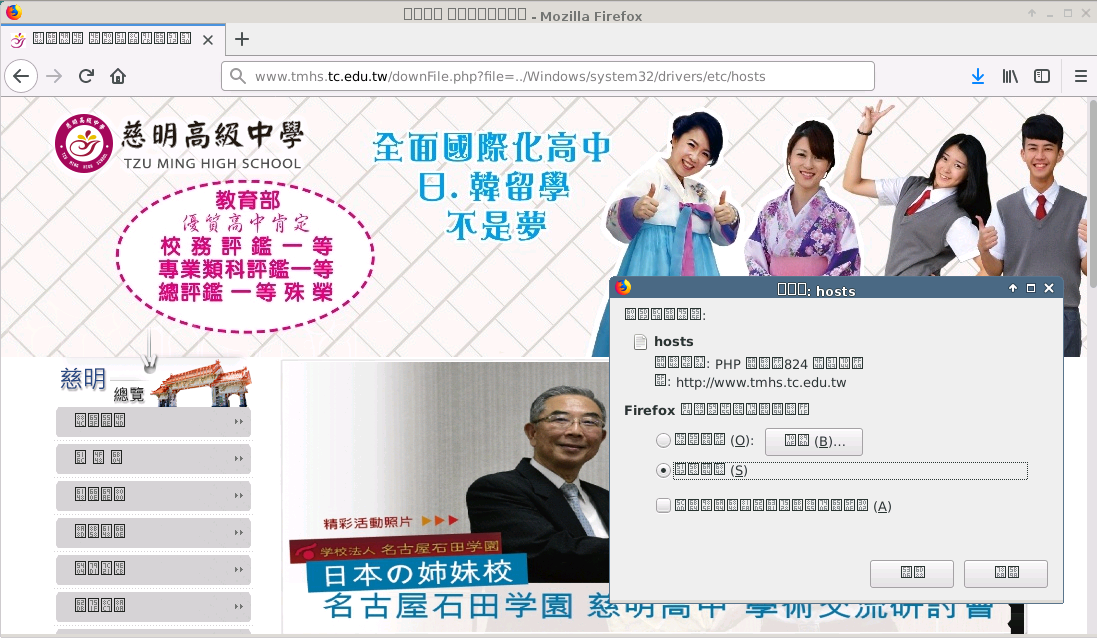
Task: Expand the second sidebar menu item arrows
Action: click(x=239, y=459)
